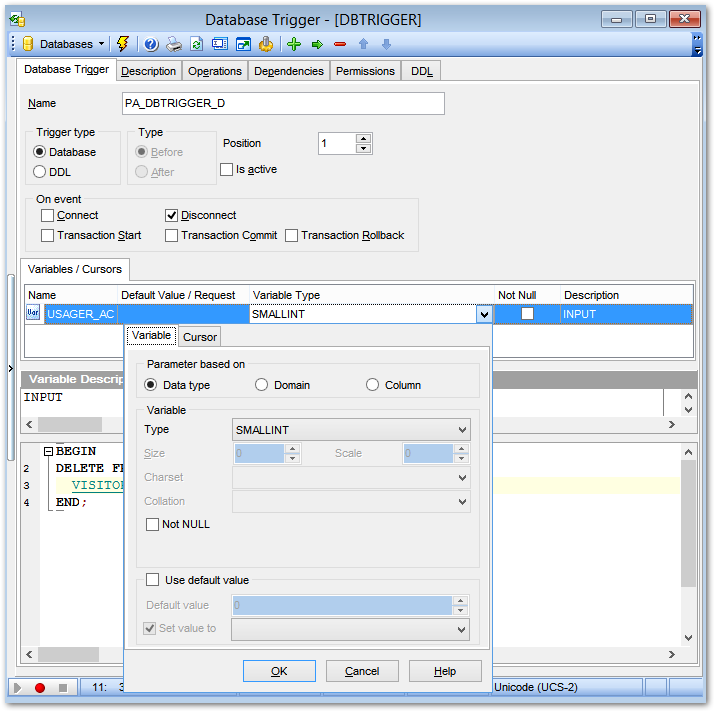The image size is (715, 712).
Task: Switch to the Cursor tab
Action: pyautogui.click(x=200, y=337)
